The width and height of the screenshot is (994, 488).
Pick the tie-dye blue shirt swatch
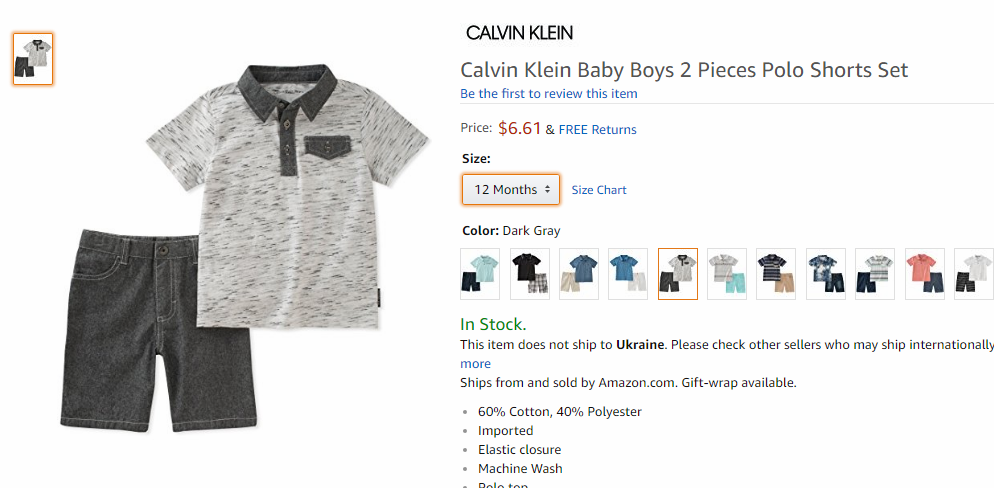point(826,274)
